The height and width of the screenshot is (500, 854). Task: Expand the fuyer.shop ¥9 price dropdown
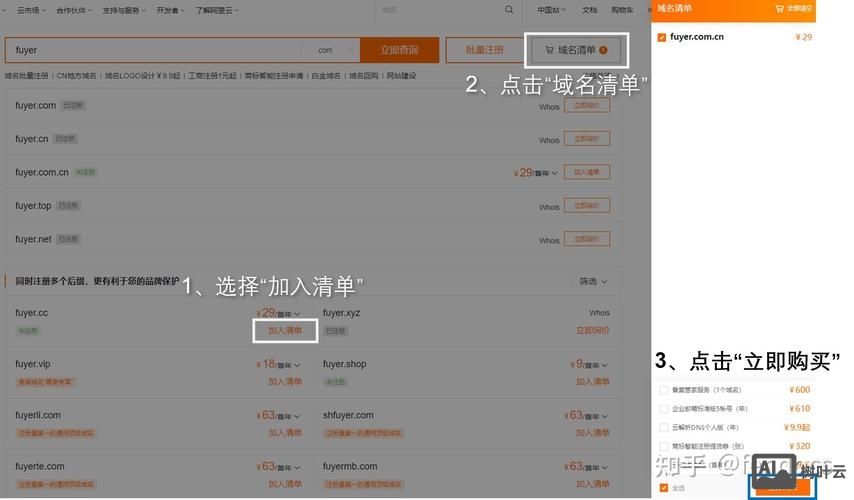point(605,365)
